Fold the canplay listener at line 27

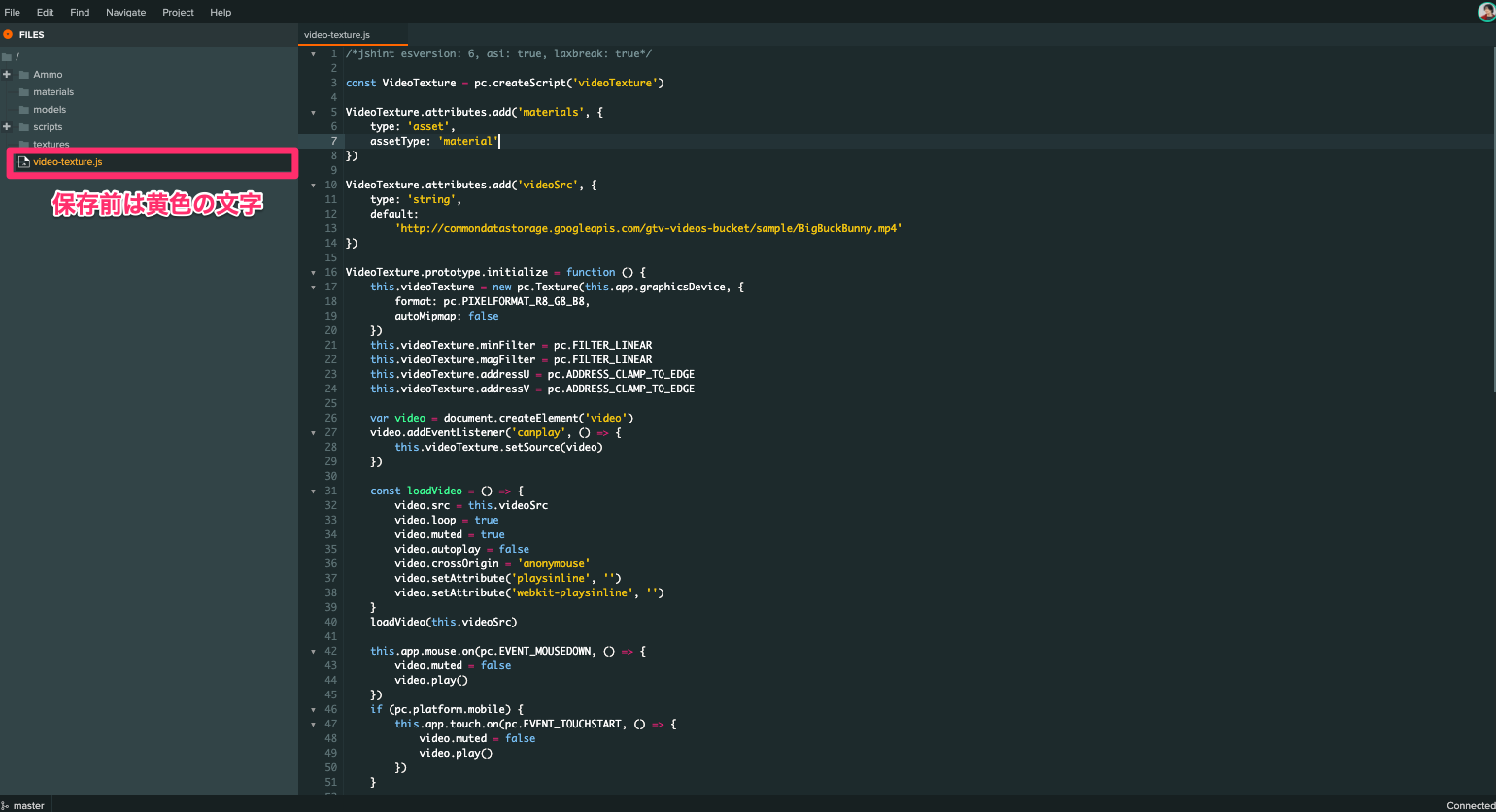[313, 433]
